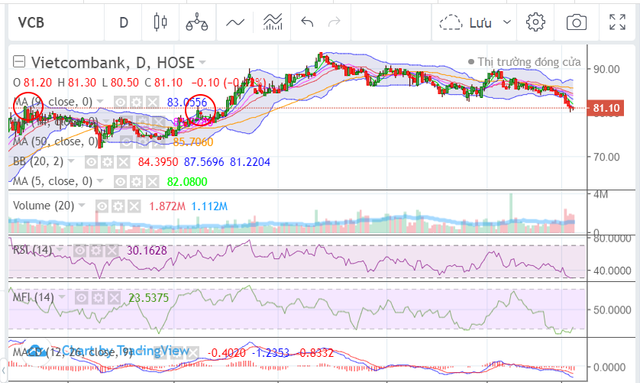Image resolution: width=640 pixels, height=383 pixels.
Task: Remove the MA (5, close, 0) indicator
Action: coord(152,182)
